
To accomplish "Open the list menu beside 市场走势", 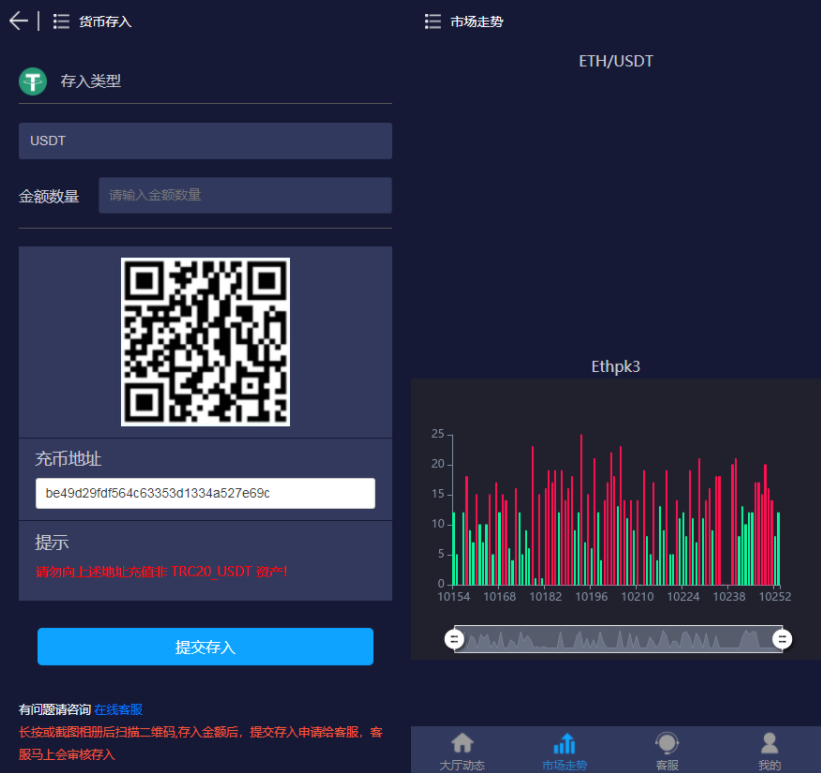I will [432, 21].
